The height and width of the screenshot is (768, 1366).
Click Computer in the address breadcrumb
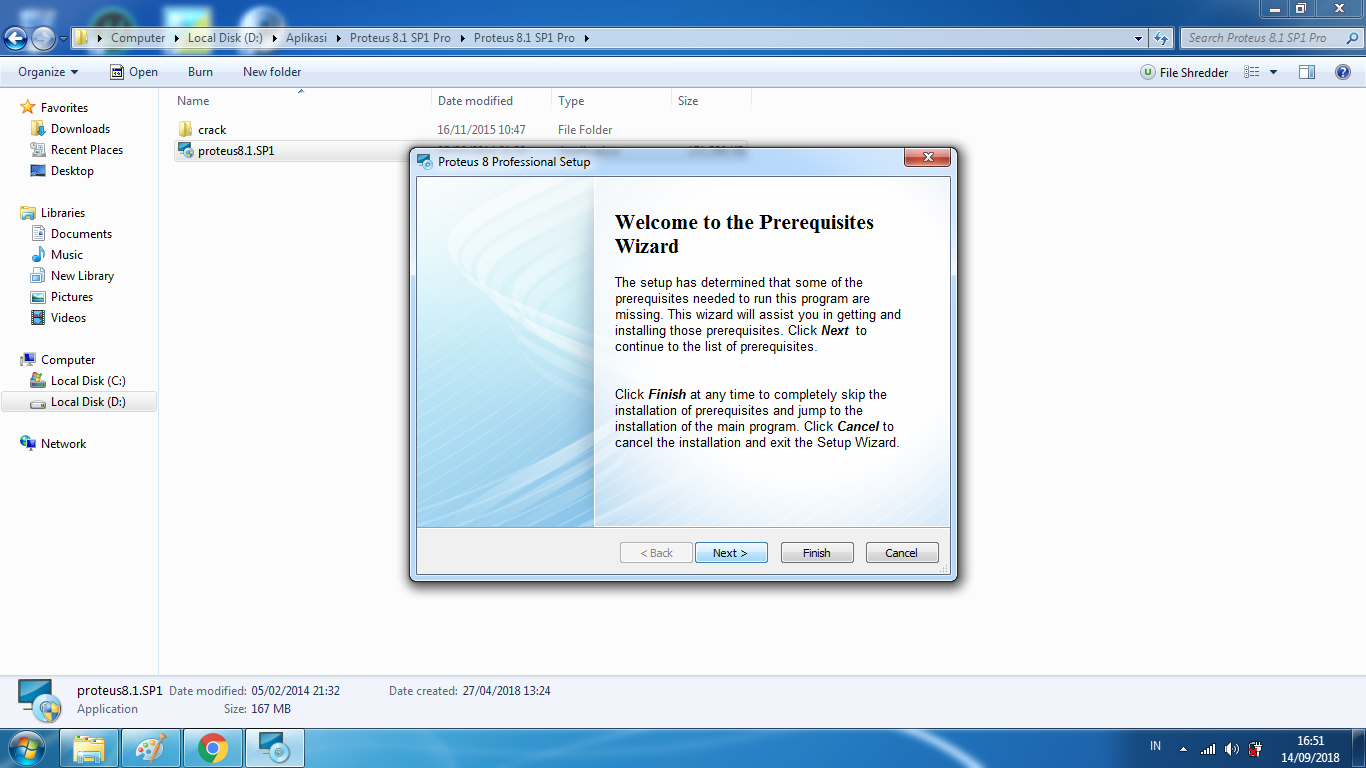138,38
